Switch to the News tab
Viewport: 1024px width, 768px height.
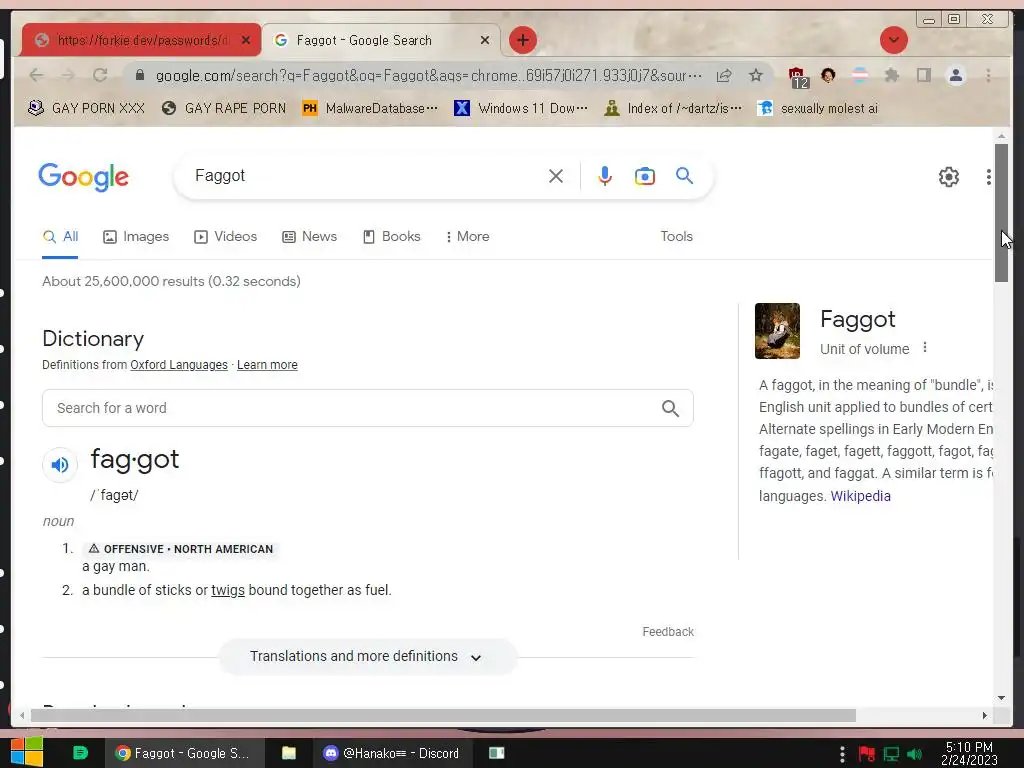click(310, 236)
